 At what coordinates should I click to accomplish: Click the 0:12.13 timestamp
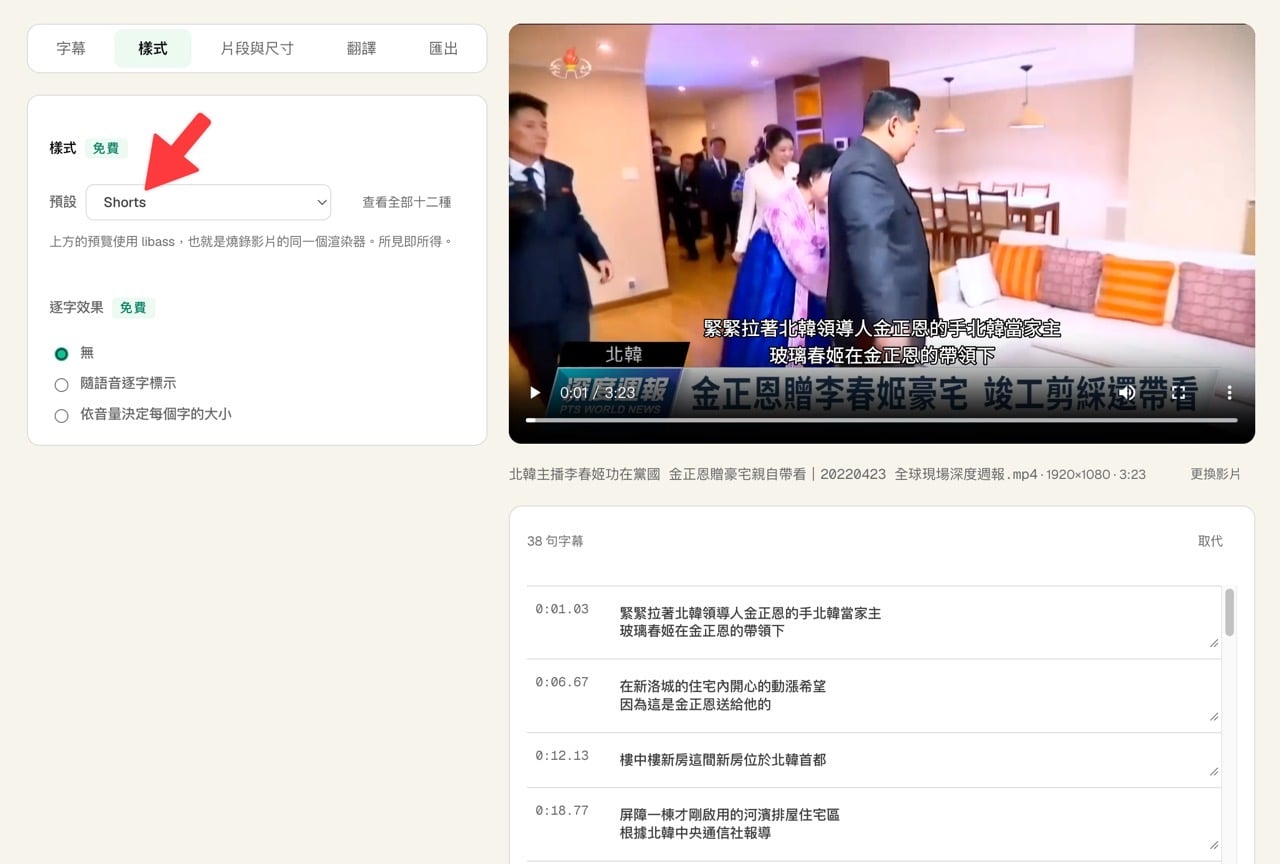pyautogui.click(x=562, y=755)
